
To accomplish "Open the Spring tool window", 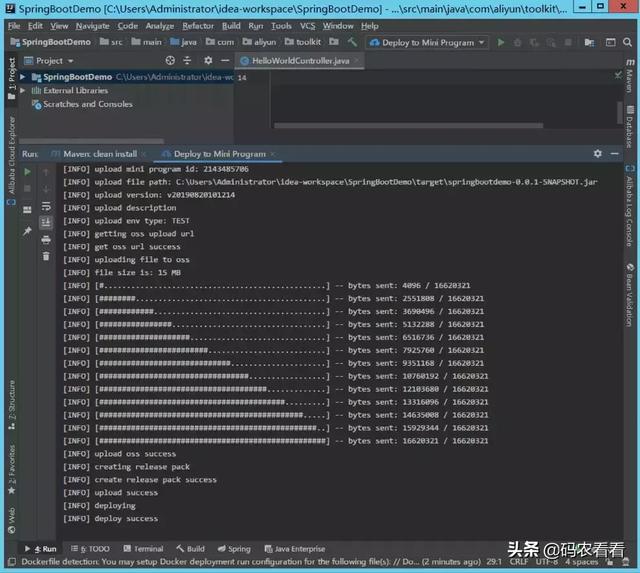I will (234, 549).
